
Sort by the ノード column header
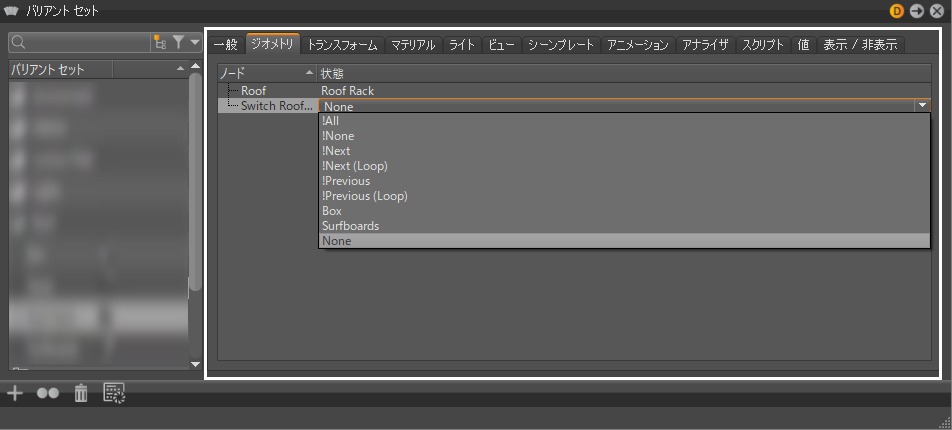(x=267, y=73)
